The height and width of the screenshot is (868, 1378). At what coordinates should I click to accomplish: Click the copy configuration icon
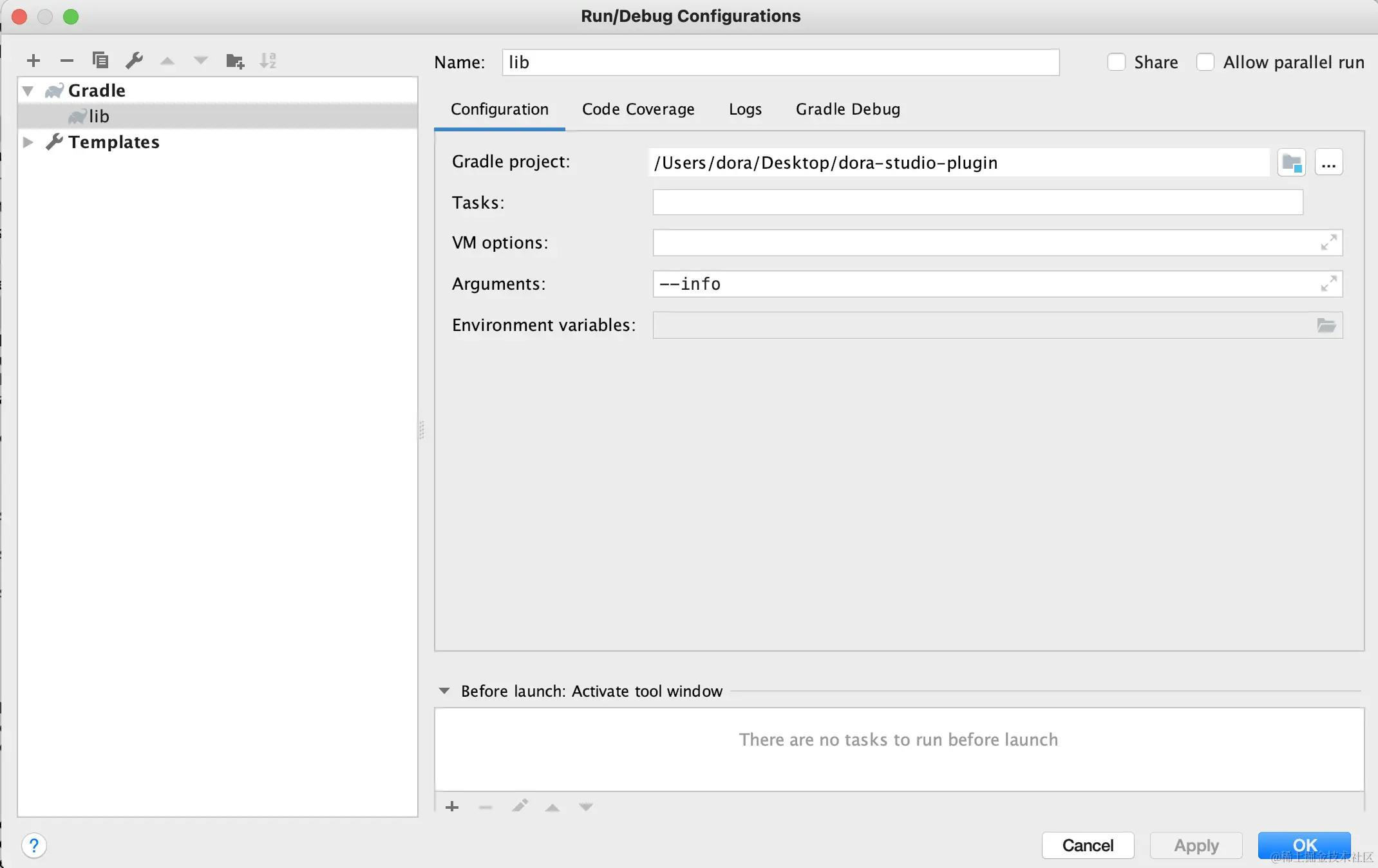(x=100, y=61)
